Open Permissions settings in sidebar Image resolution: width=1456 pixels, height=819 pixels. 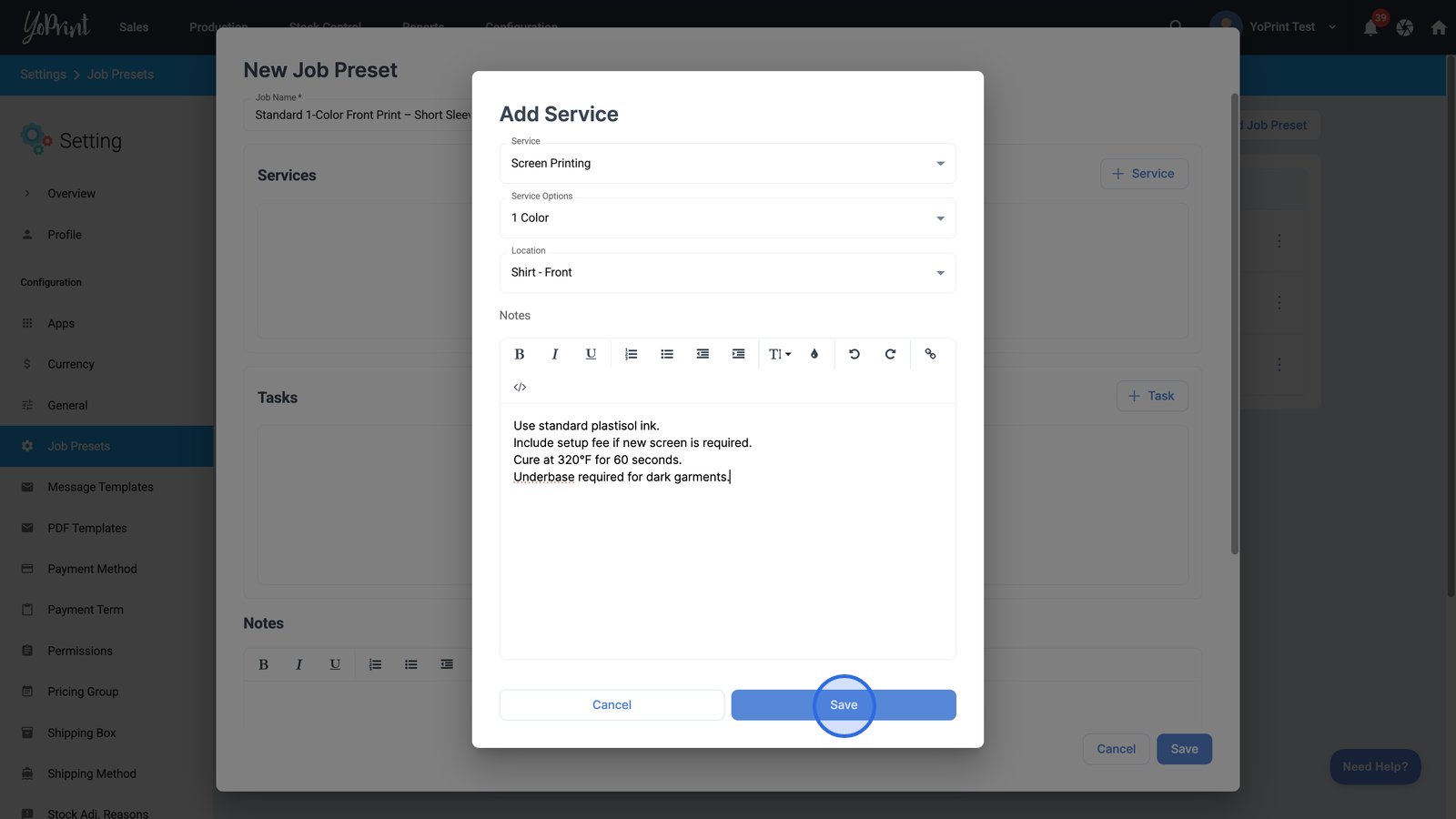tap(106, 651)
